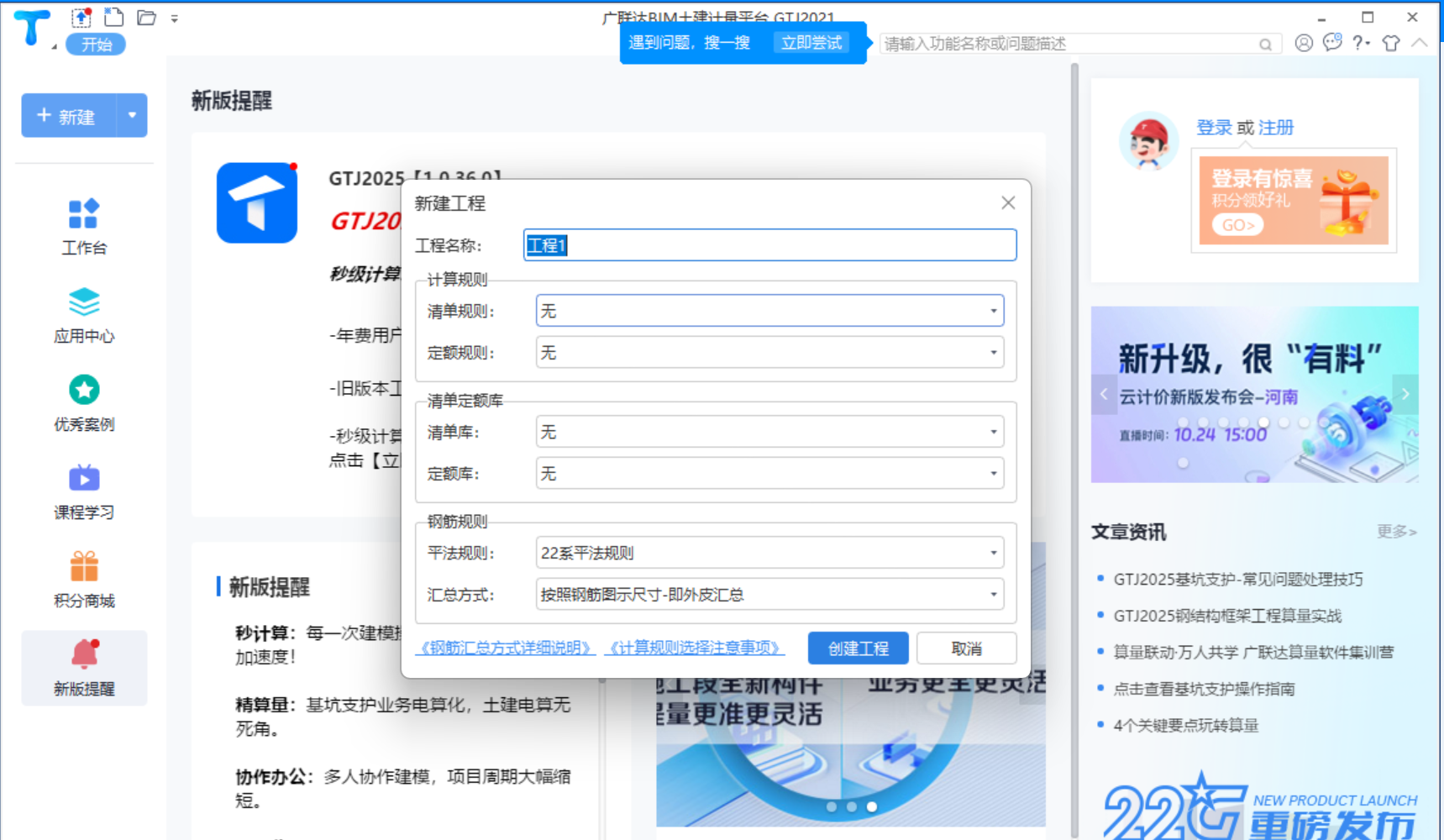Open 新版提醒 in the sidebar

(84, 668)
